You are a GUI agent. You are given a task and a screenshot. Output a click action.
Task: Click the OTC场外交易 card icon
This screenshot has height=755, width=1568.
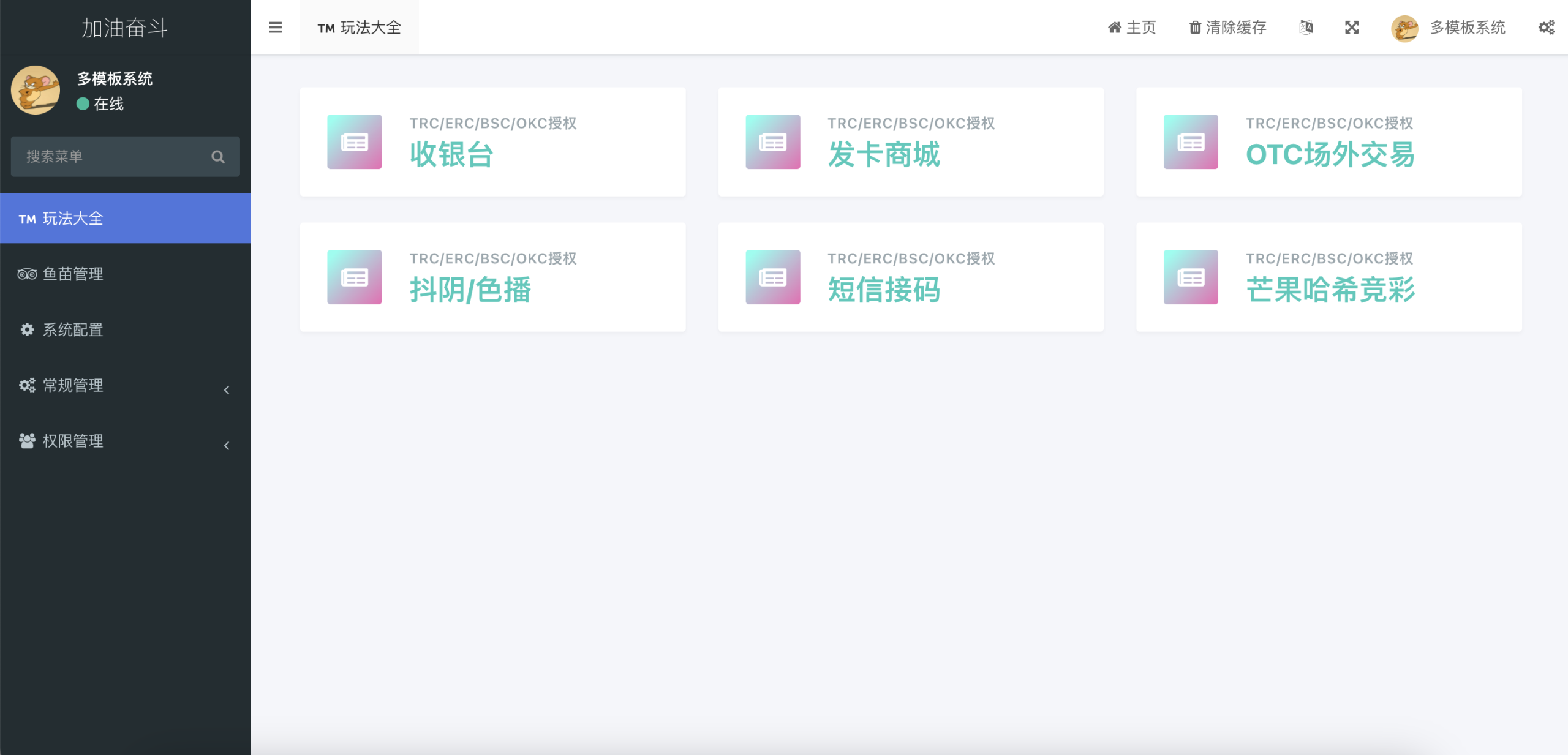pos(1190,141)
